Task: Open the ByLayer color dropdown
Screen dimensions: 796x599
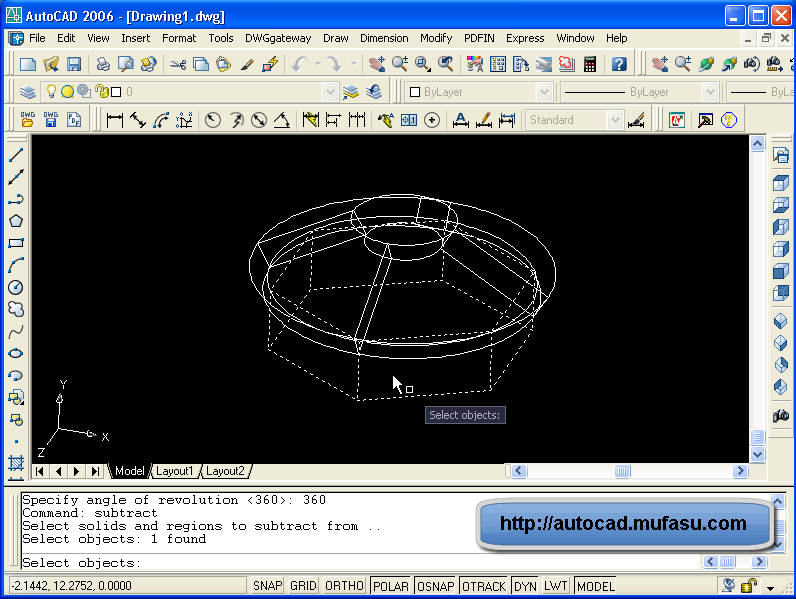Action: [544, 92]
